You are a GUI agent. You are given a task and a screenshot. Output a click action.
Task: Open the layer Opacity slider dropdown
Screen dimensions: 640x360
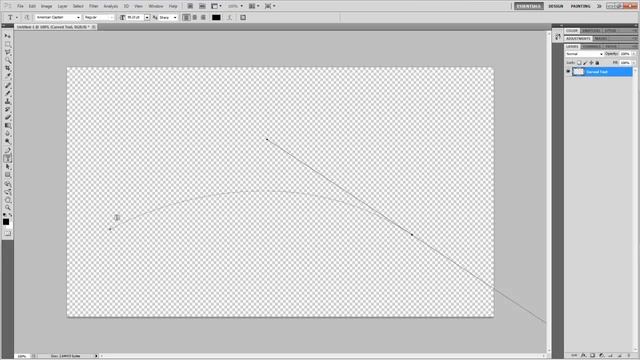pyautogui.click(x=634, y=54)
